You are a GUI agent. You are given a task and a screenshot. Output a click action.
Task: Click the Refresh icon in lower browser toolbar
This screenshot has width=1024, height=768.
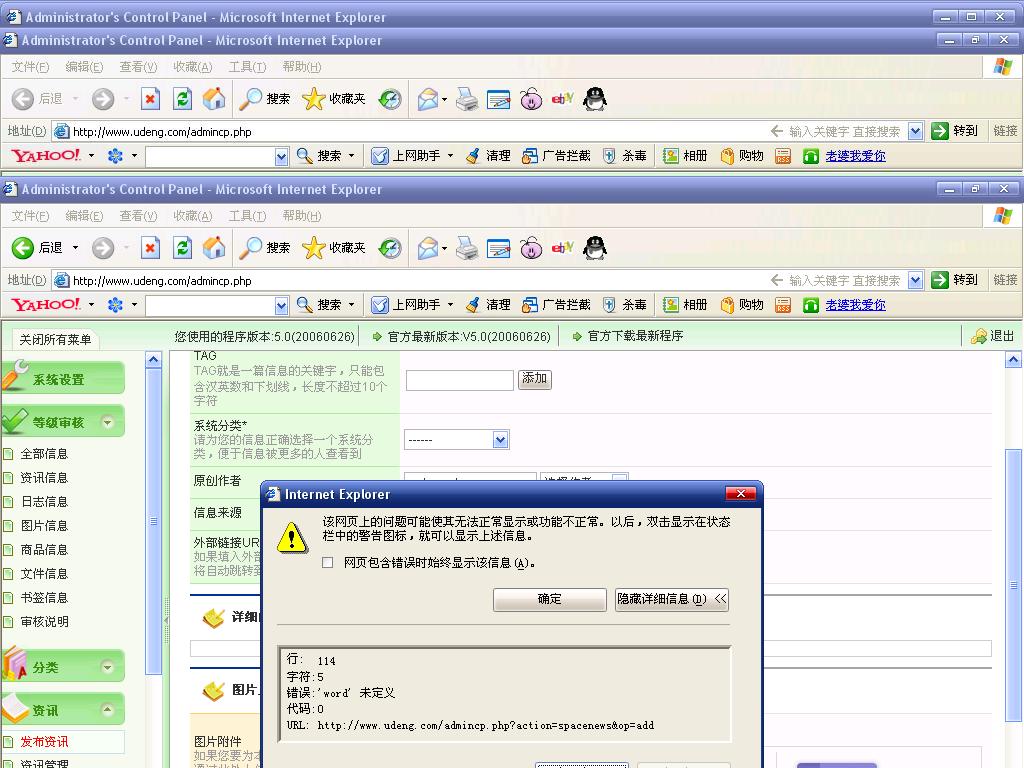point(182,248)
